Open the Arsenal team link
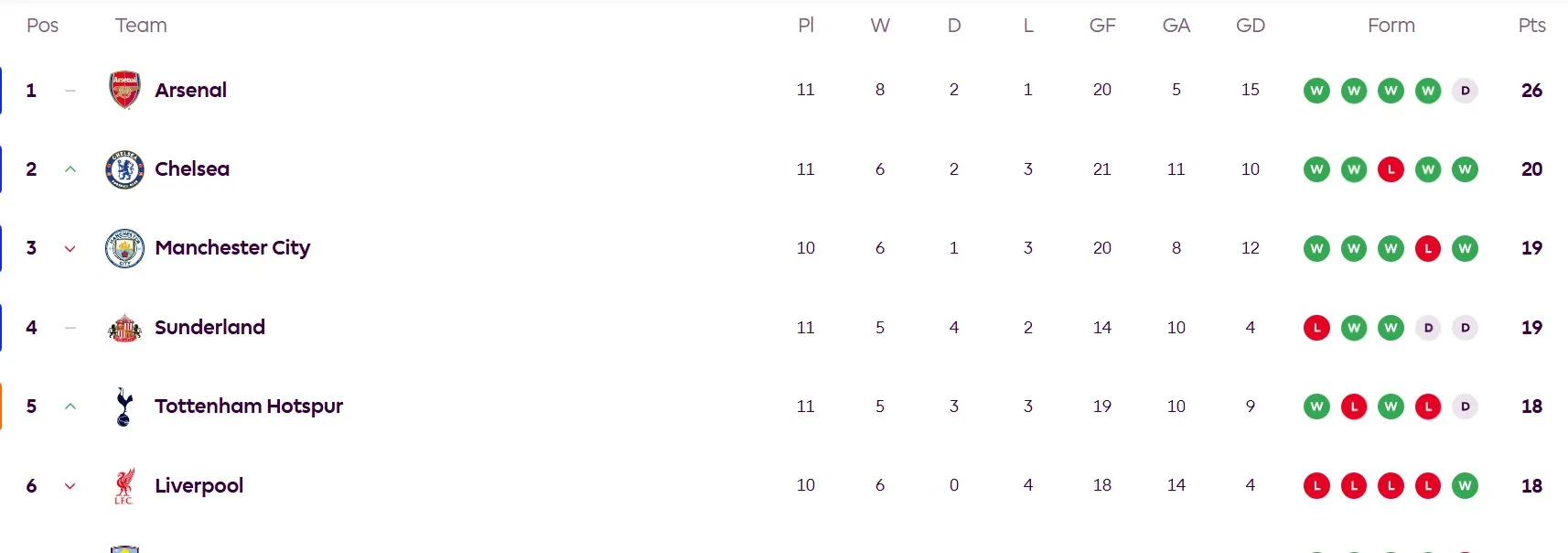Image resolution: width=1568 pixels, height=553 pixels. 190,90
